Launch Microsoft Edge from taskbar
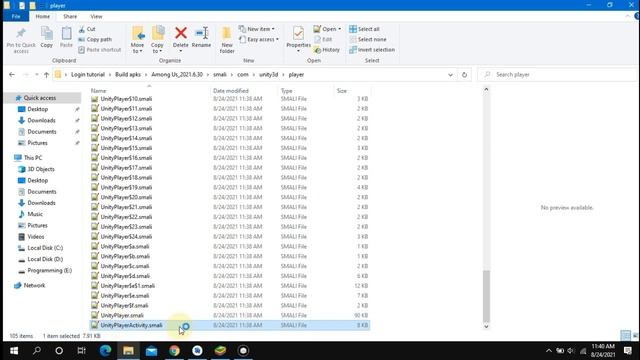 pyautogui.click(x=105, y=351)
